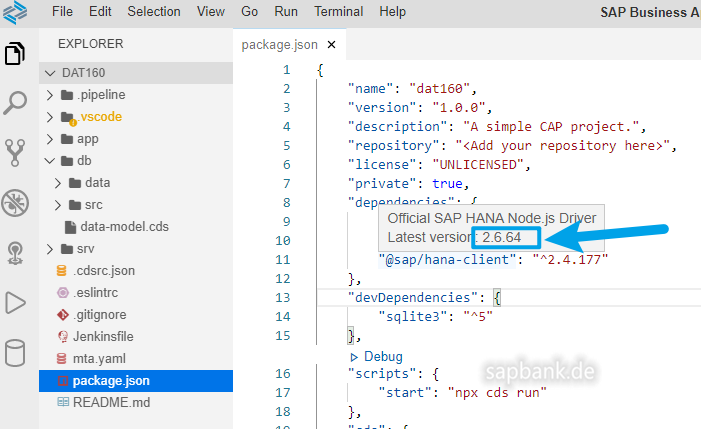Open data-model.cds in the explorer
This screenshot has height=429, width=701.
tap(125, 227)
